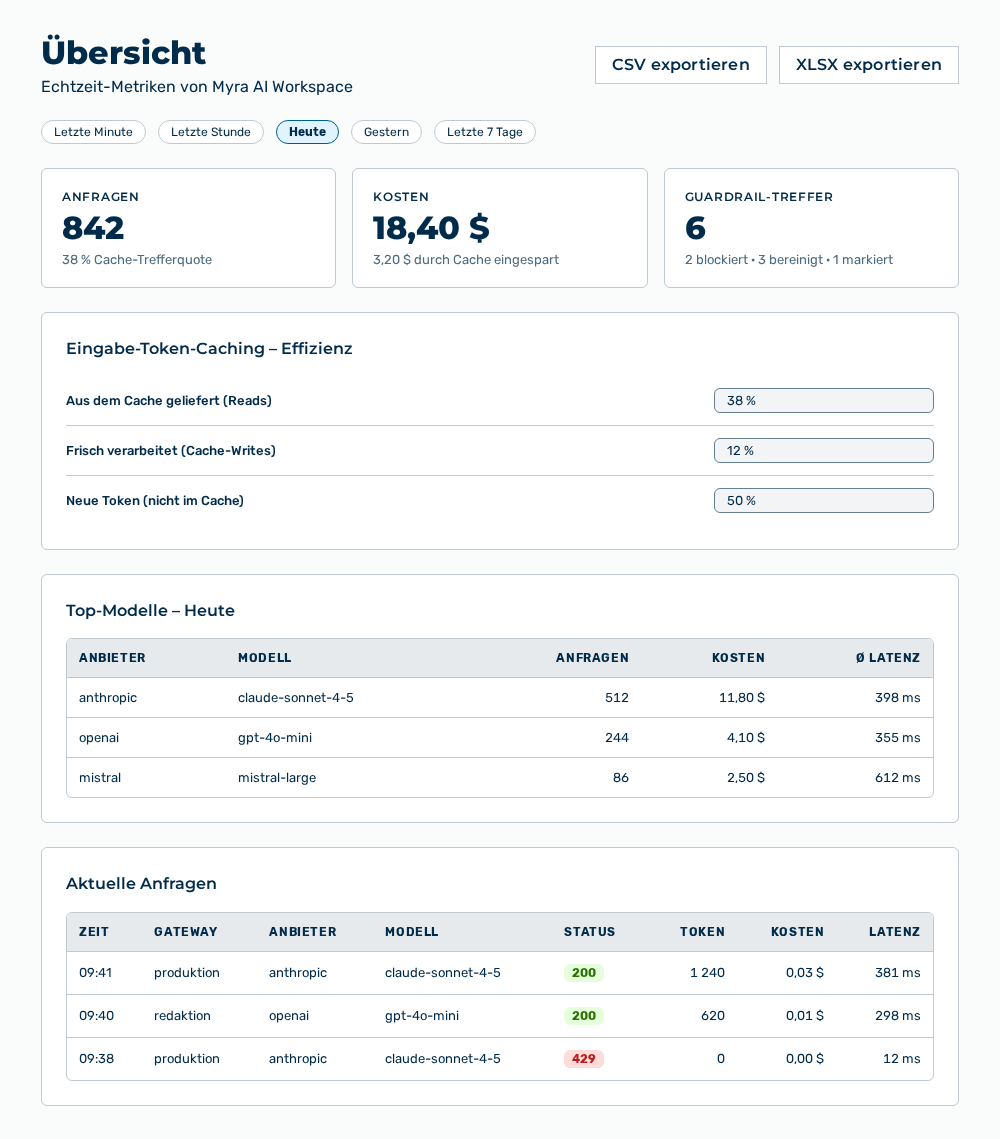The image size is (1000, 1139).
Task: Click Frisch verarbeitet (Cache-Writes) label
Action: tap(171, 450)
